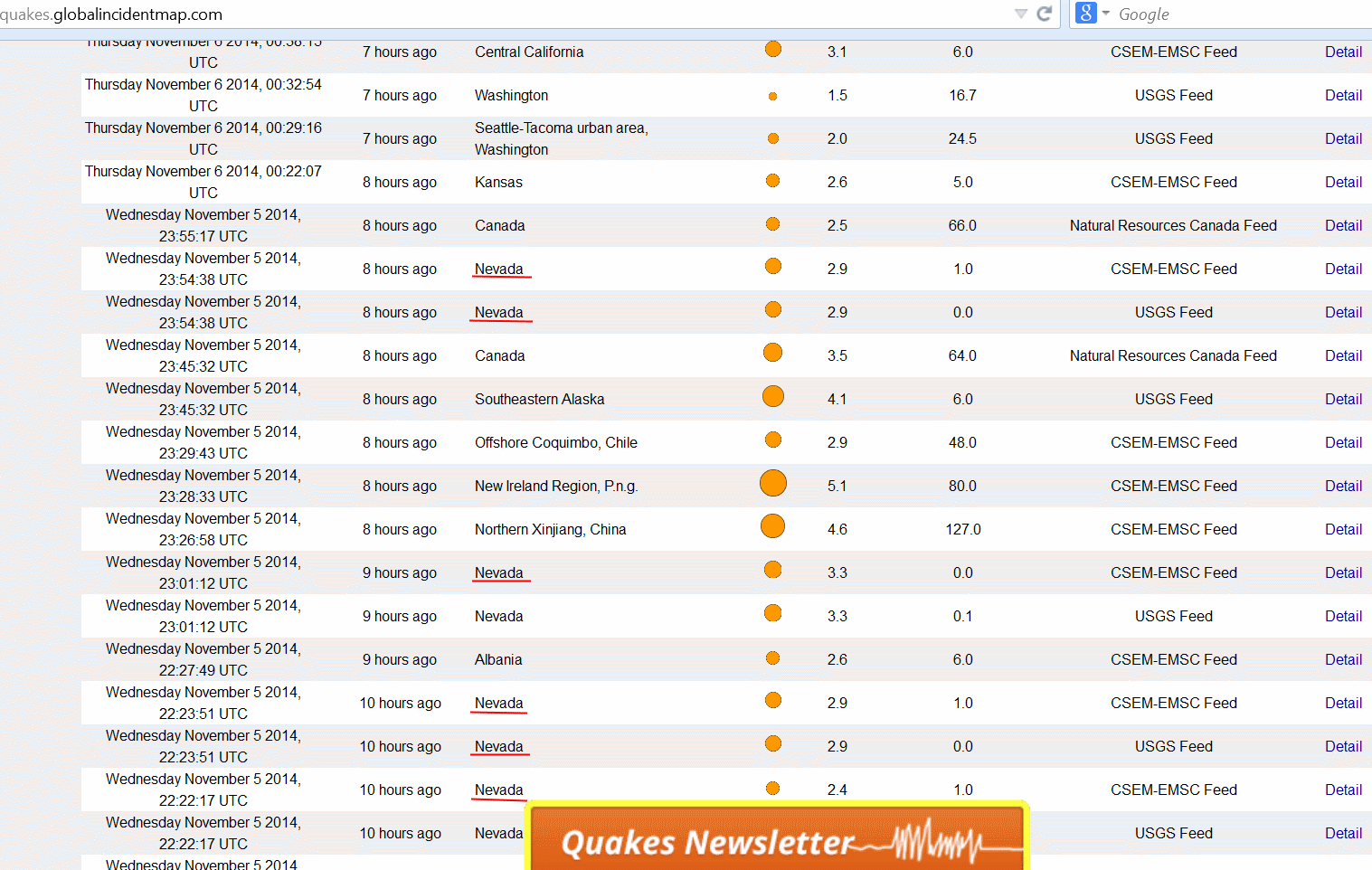The width and height of the screenshot is (1372, 870).
Task: Click magnitude value 5.1
Action: tap(837, 486)
